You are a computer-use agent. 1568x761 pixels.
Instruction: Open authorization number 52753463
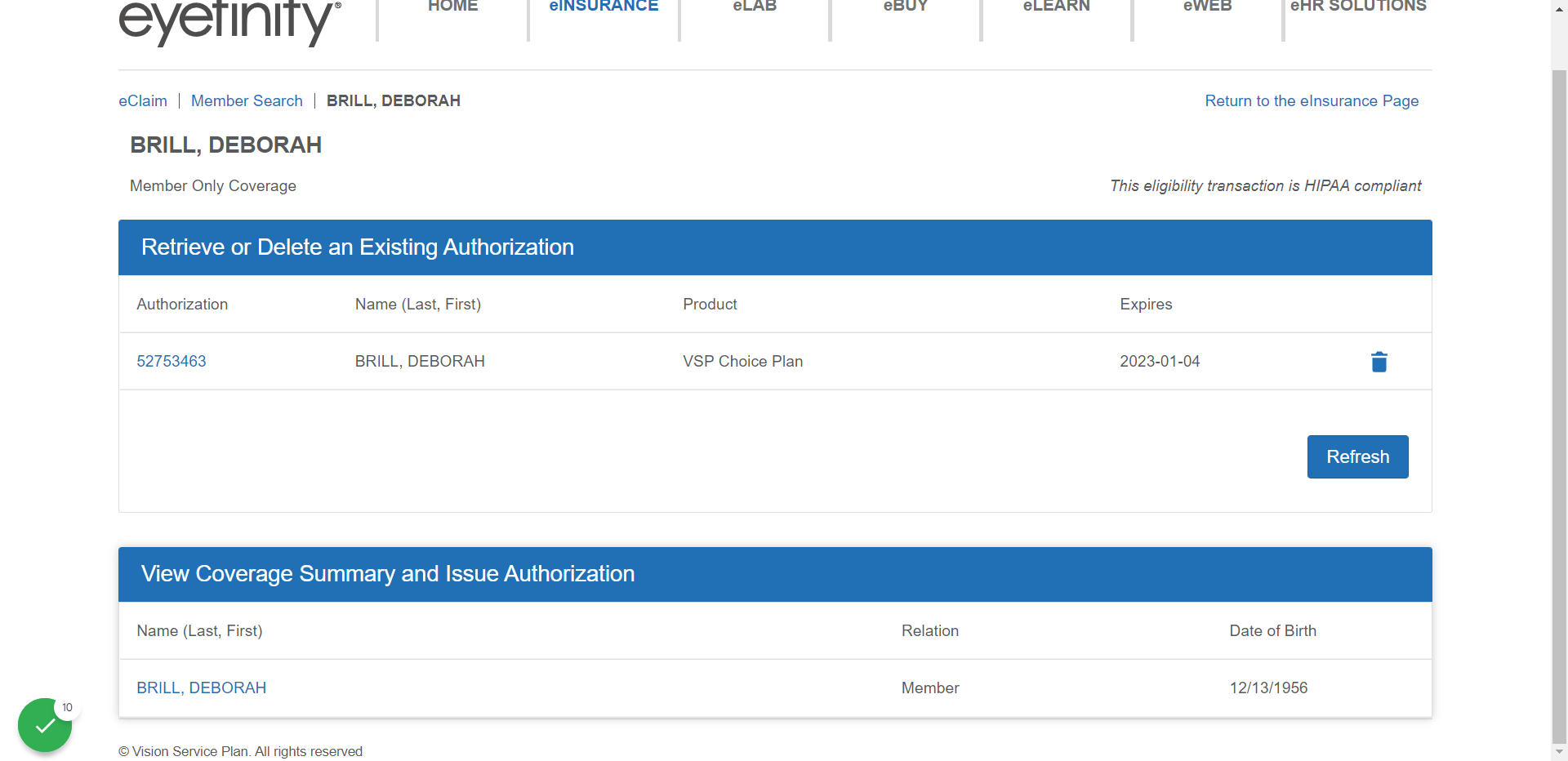click(171, 361)
